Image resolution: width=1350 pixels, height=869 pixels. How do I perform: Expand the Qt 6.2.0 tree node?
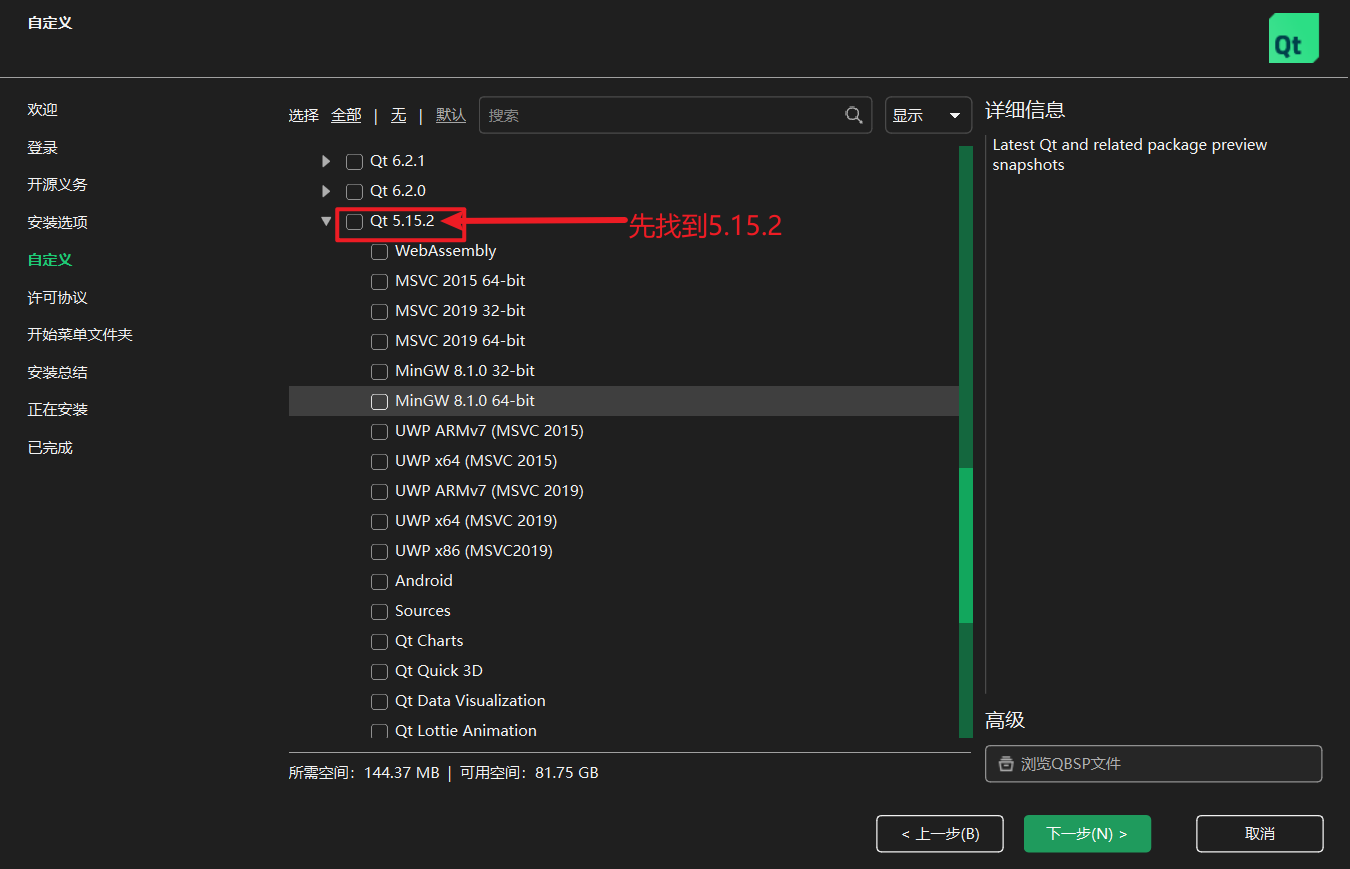pos(326,191)
